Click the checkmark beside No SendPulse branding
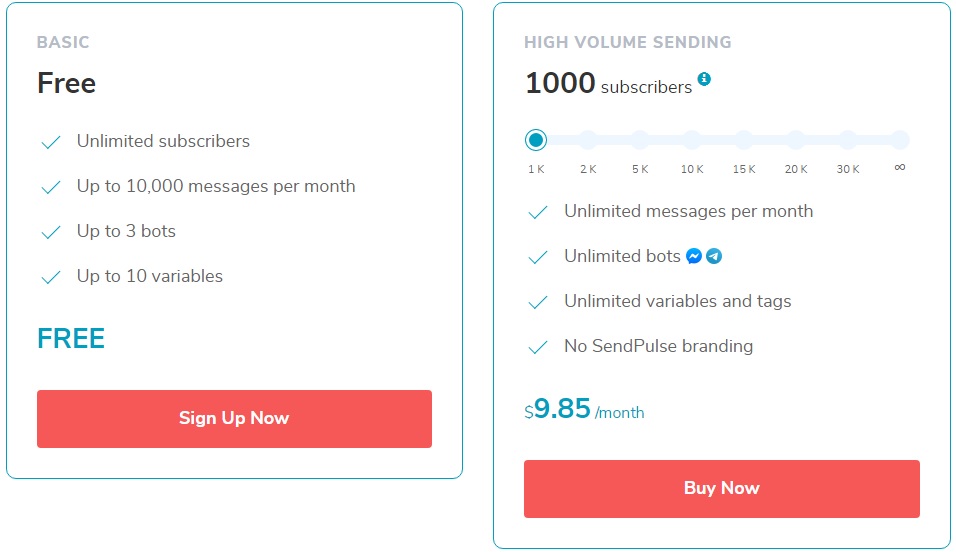 (x=538, y=347)
